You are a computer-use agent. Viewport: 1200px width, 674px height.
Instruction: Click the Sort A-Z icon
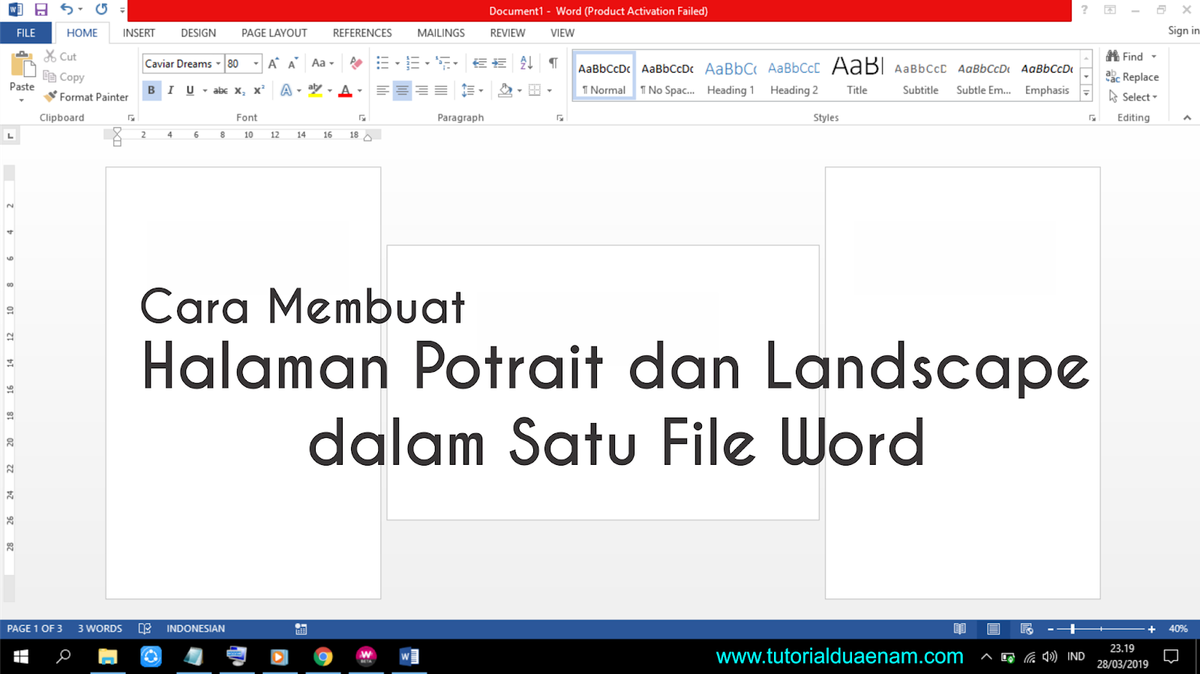coord(527,63)
